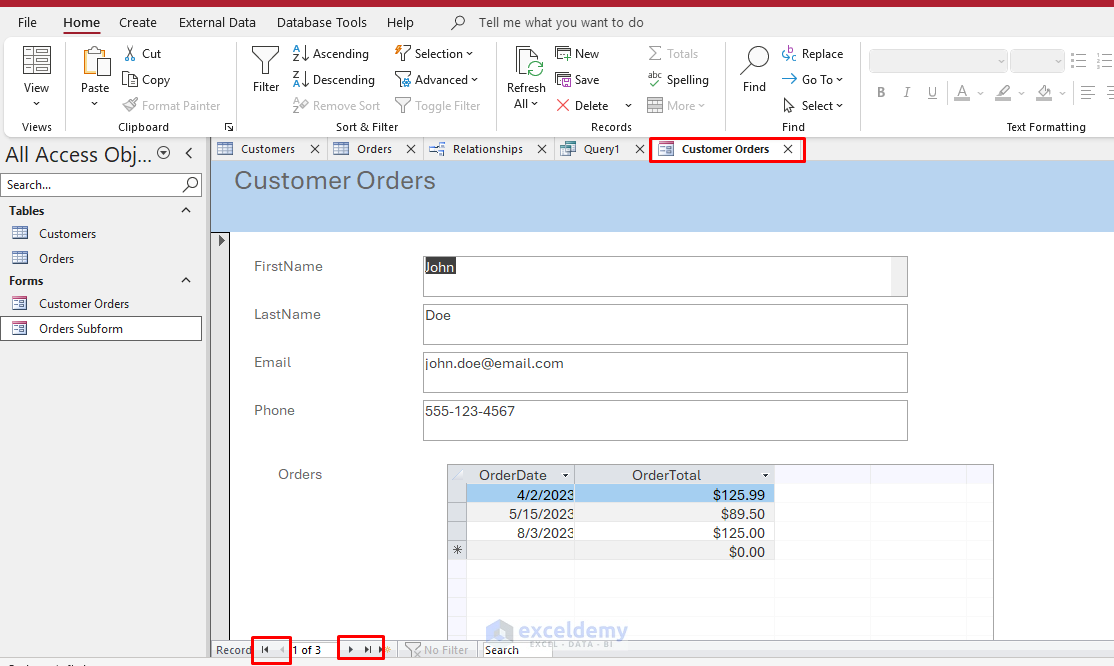Click the Email field john.doe@email.com
Screen dimensions: 1114x666
click(665, 372)
